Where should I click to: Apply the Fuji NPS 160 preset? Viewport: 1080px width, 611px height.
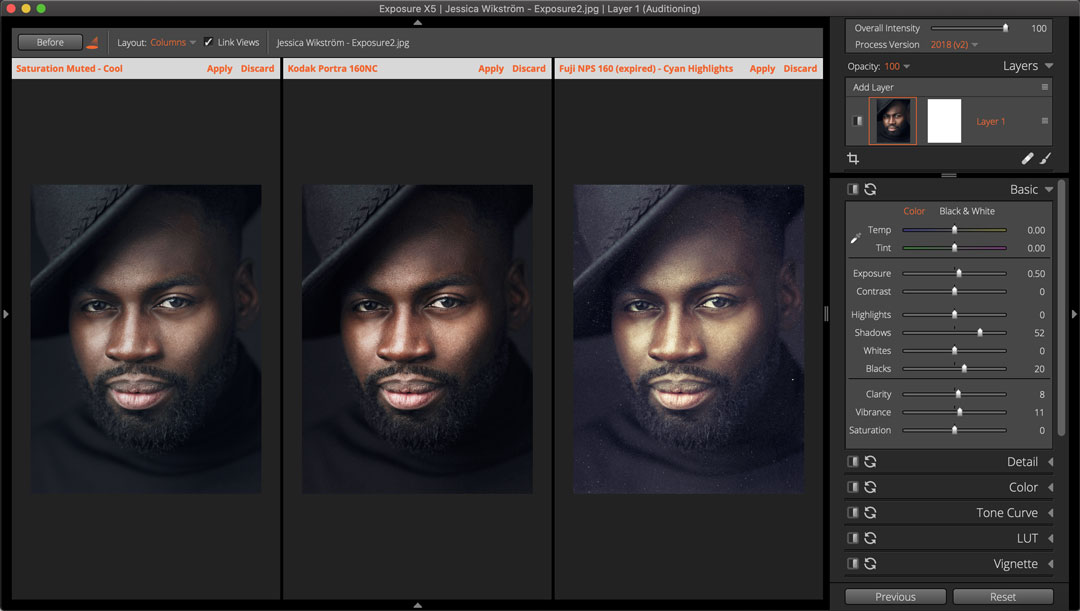pos(762,69)
